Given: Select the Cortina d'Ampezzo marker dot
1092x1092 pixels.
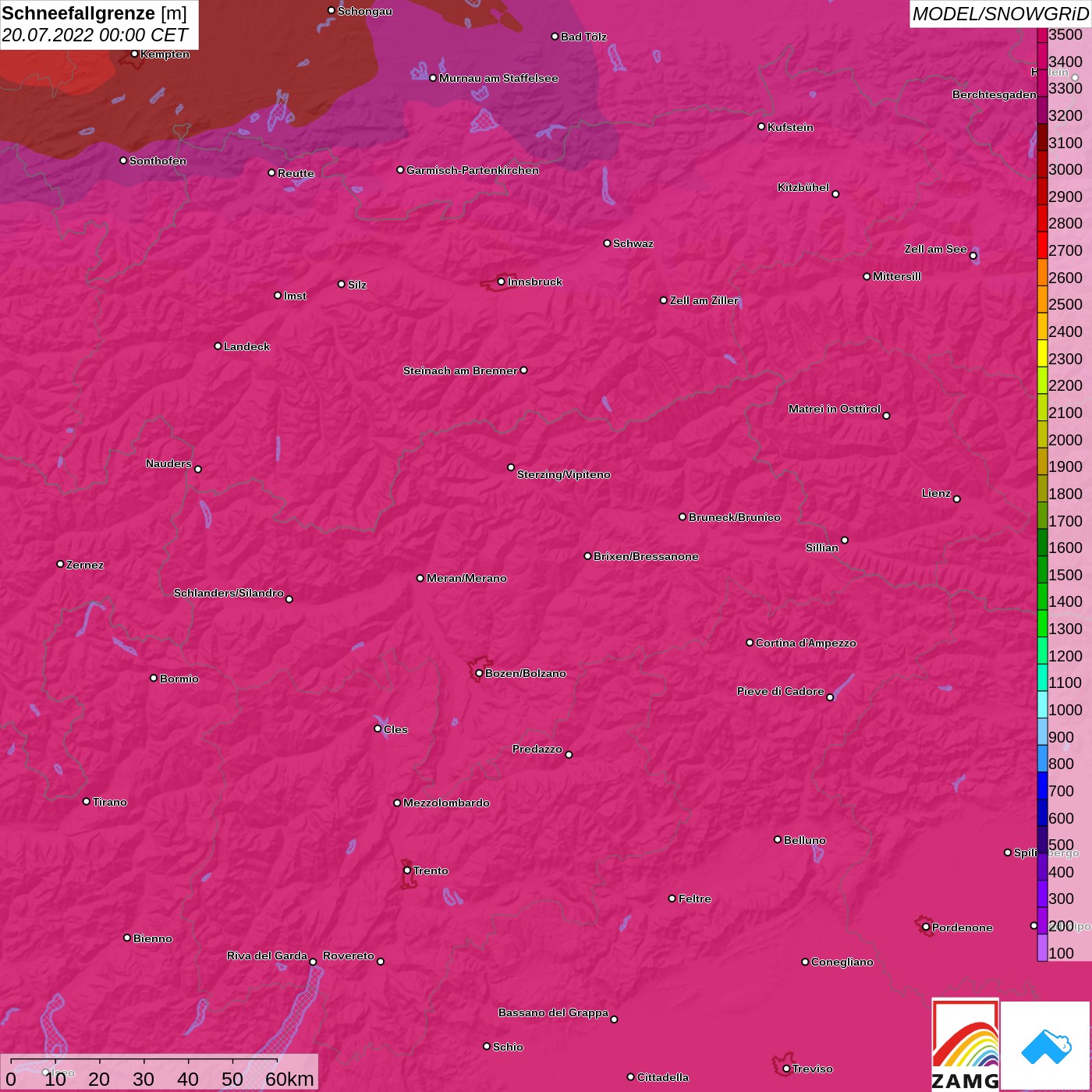Looking at the screenshot, I should coord(750,643).
